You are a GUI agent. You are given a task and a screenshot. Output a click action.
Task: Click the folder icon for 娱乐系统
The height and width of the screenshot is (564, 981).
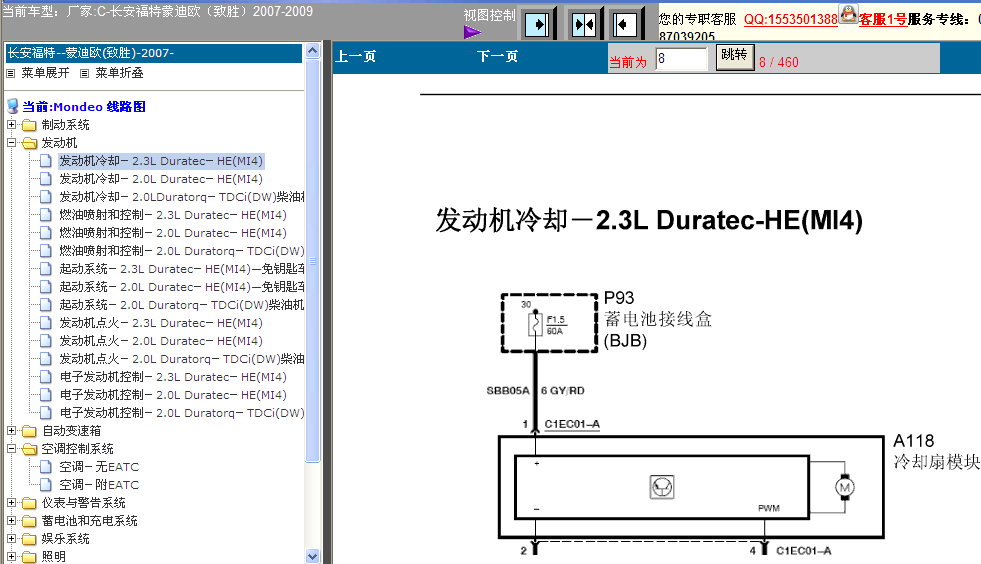[x=29, y=539]
